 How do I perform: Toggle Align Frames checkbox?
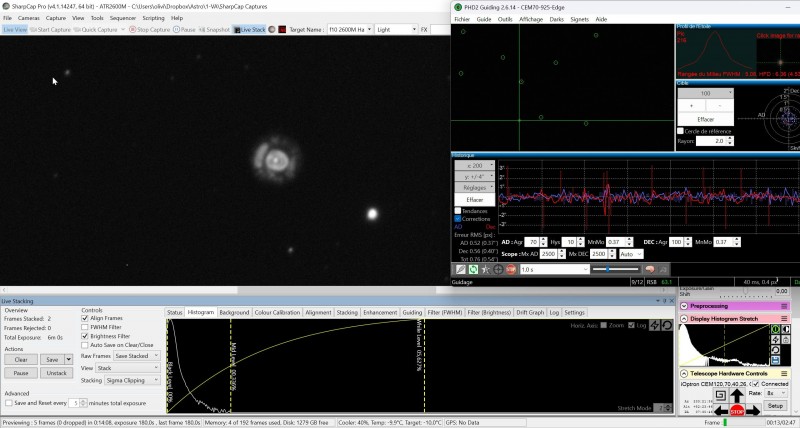point(85,318)
